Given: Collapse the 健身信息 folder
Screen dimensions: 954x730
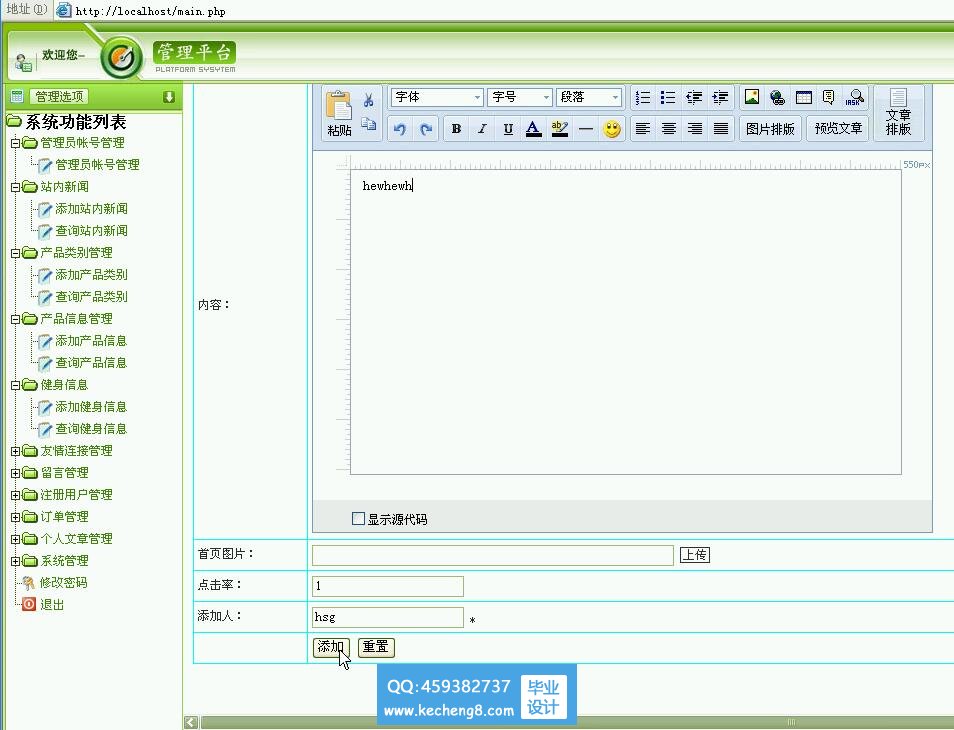Looking at the screenshot, I should [16, 386].
